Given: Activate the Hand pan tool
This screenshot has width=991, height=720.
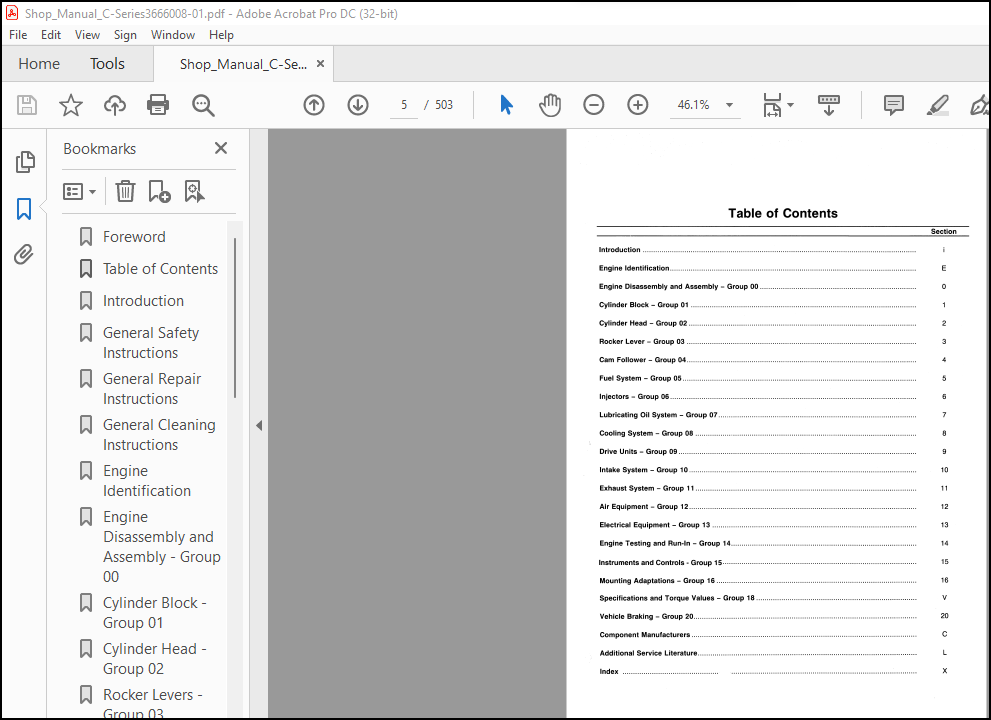Looking at the screenshot, I should [550, 105].
